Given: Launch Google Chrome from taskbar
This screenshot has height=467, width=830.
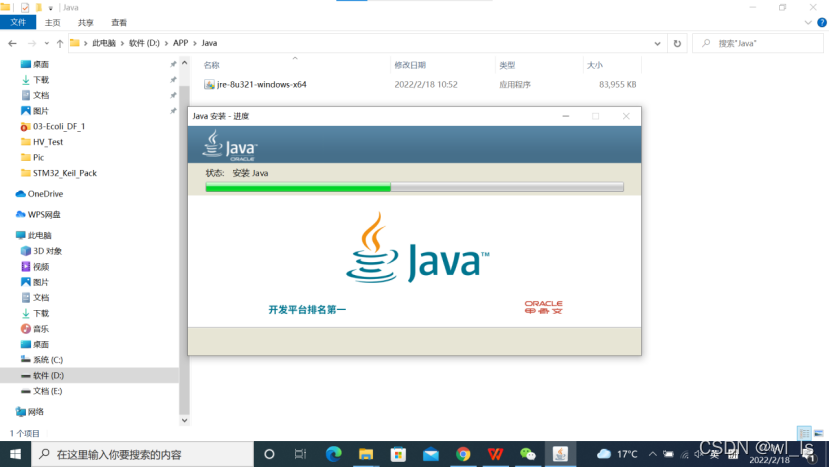Looking at the screenshot, I should pyautogui.click(x=463, y=454).
